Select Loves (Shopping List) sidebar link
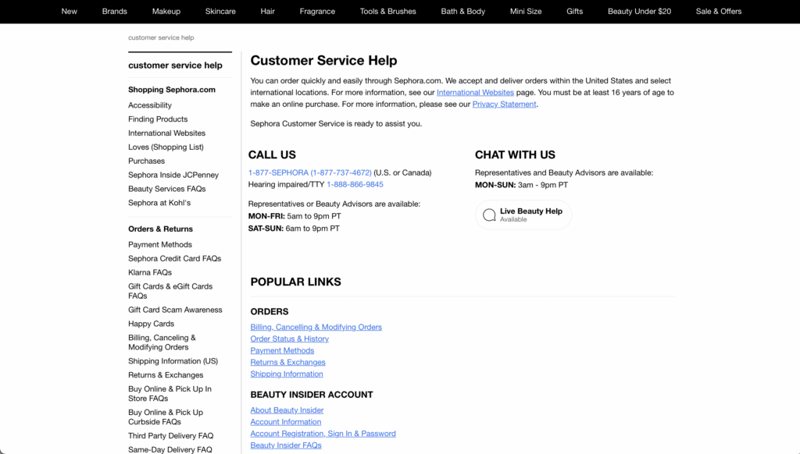 166,147
